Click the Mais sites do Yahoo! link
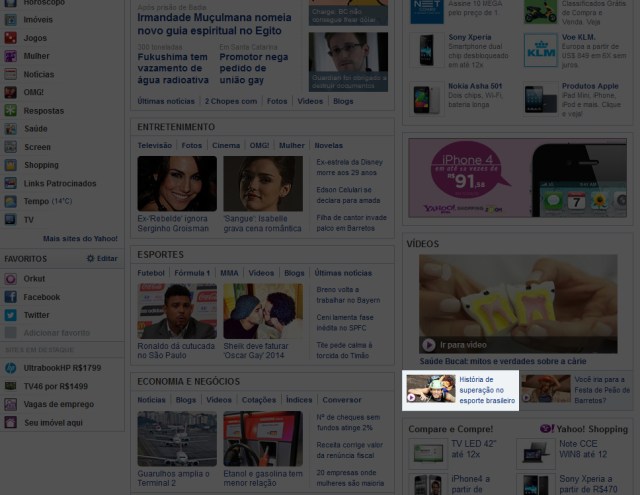The width and height of the screenshot is (640, 495). pos(80,239)
